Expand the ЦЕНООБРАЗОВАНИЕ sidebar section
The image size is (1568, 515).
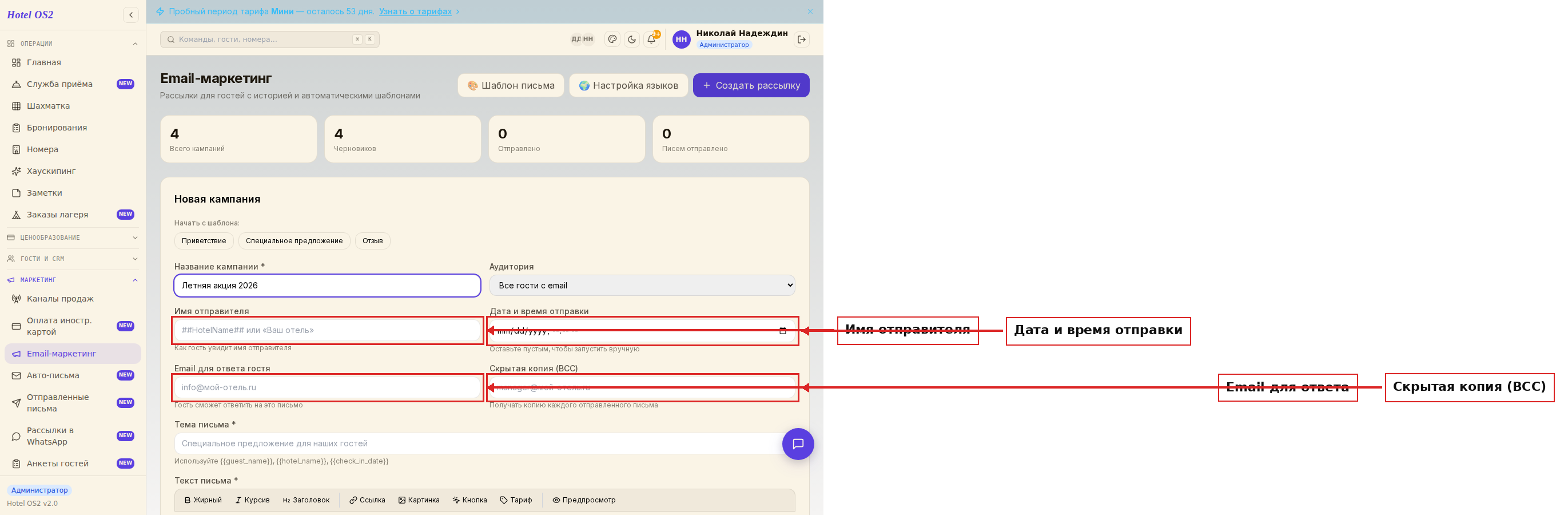[x=73, y=238]
